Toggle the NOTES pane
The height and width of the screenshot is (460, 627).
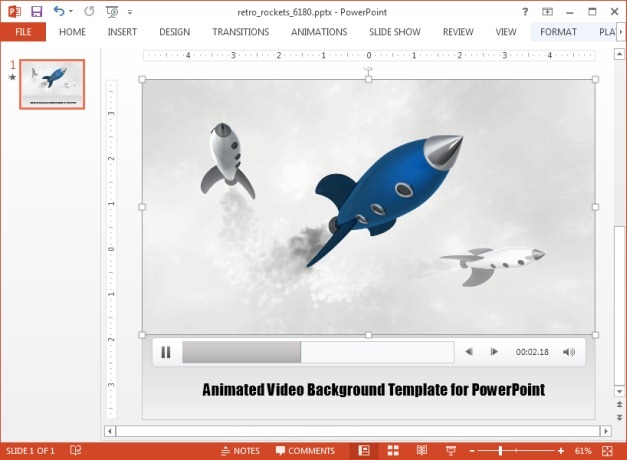pyautogui.click(x=240, y=451)
